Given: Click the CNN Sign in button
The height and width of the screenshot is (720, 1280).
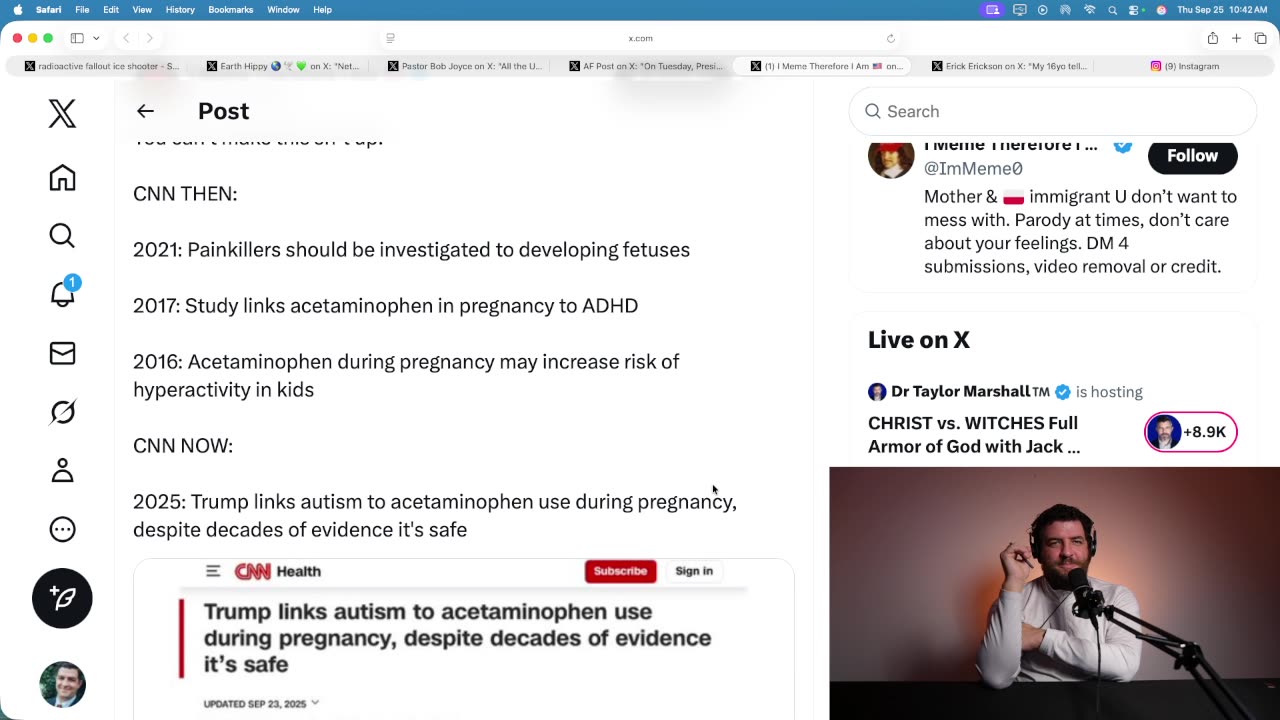Looking at the screenshot, I should tap(694, 571).
